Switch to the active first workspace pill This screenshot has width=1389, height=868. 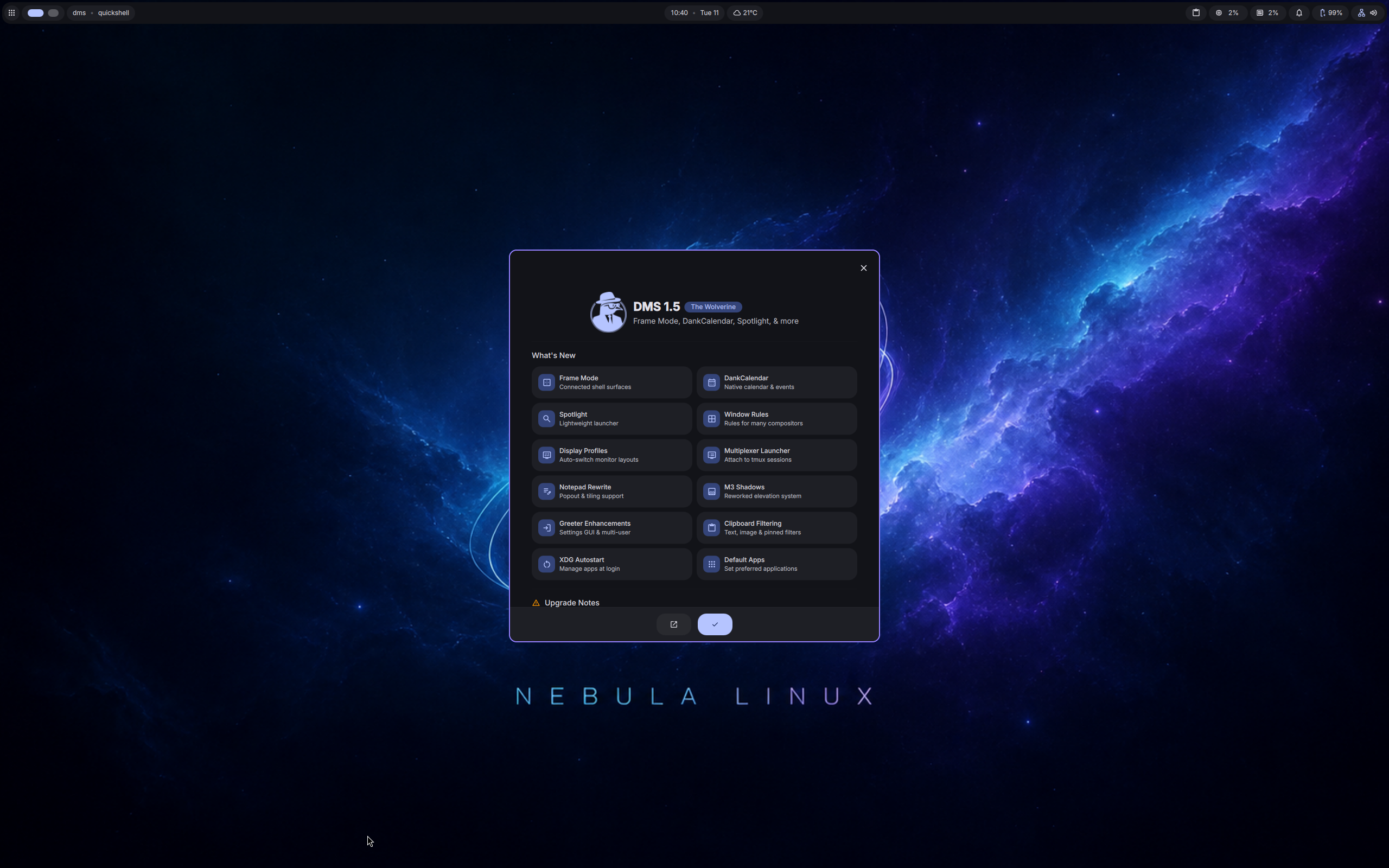pos(36,12)
